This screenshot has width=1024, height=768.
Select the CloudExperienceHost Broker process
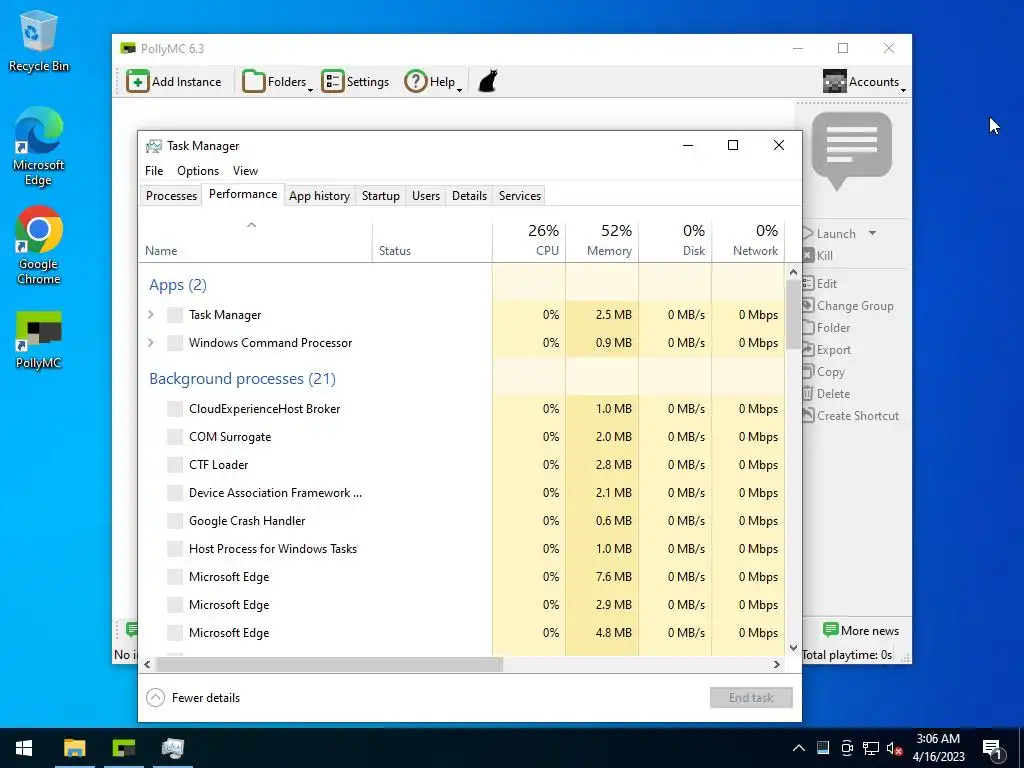tap(462, 409)
